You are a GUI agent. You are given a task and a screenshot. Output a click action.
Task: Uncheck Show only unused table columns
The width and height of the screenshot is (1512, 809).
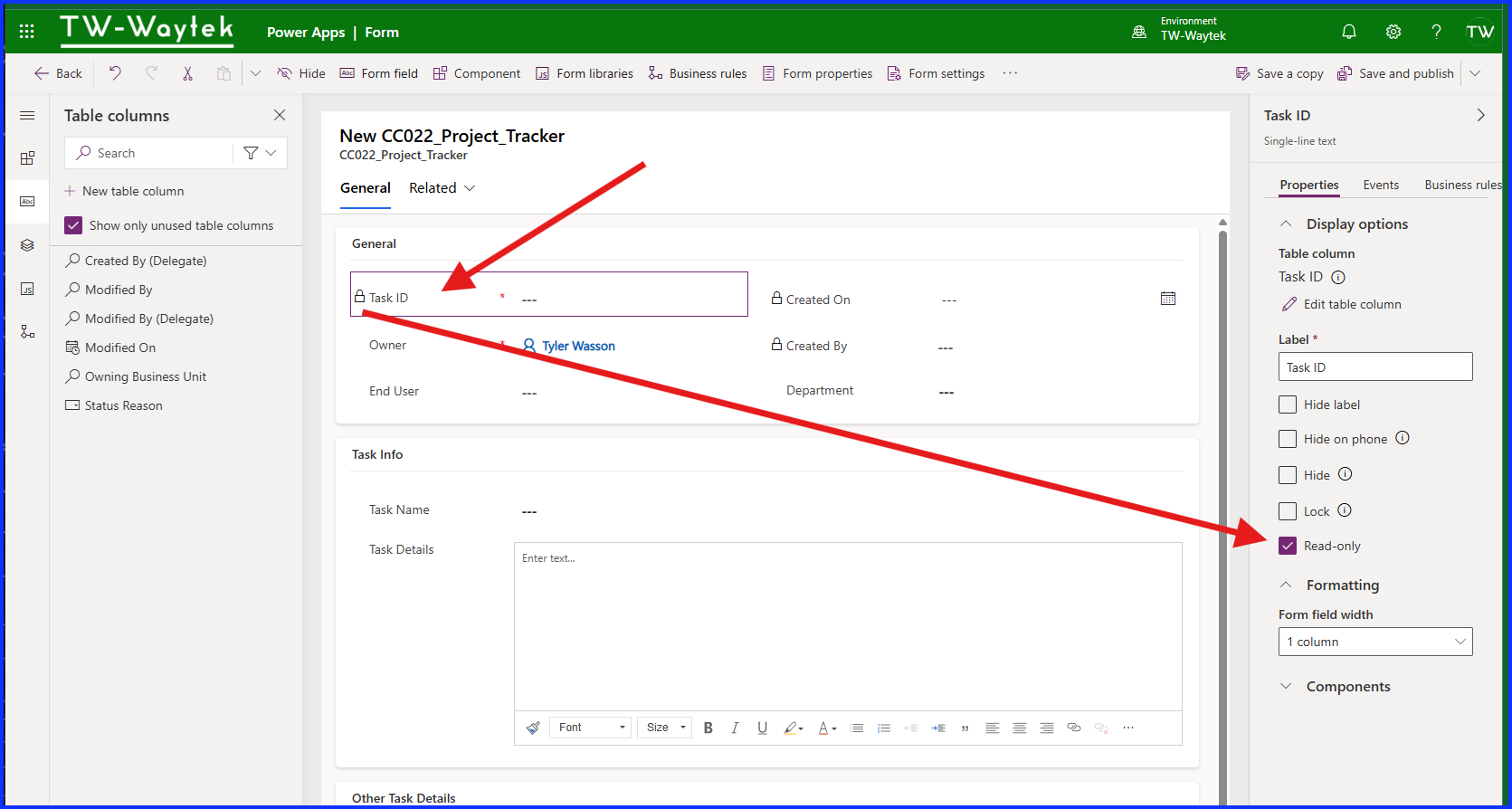[73, 225]
